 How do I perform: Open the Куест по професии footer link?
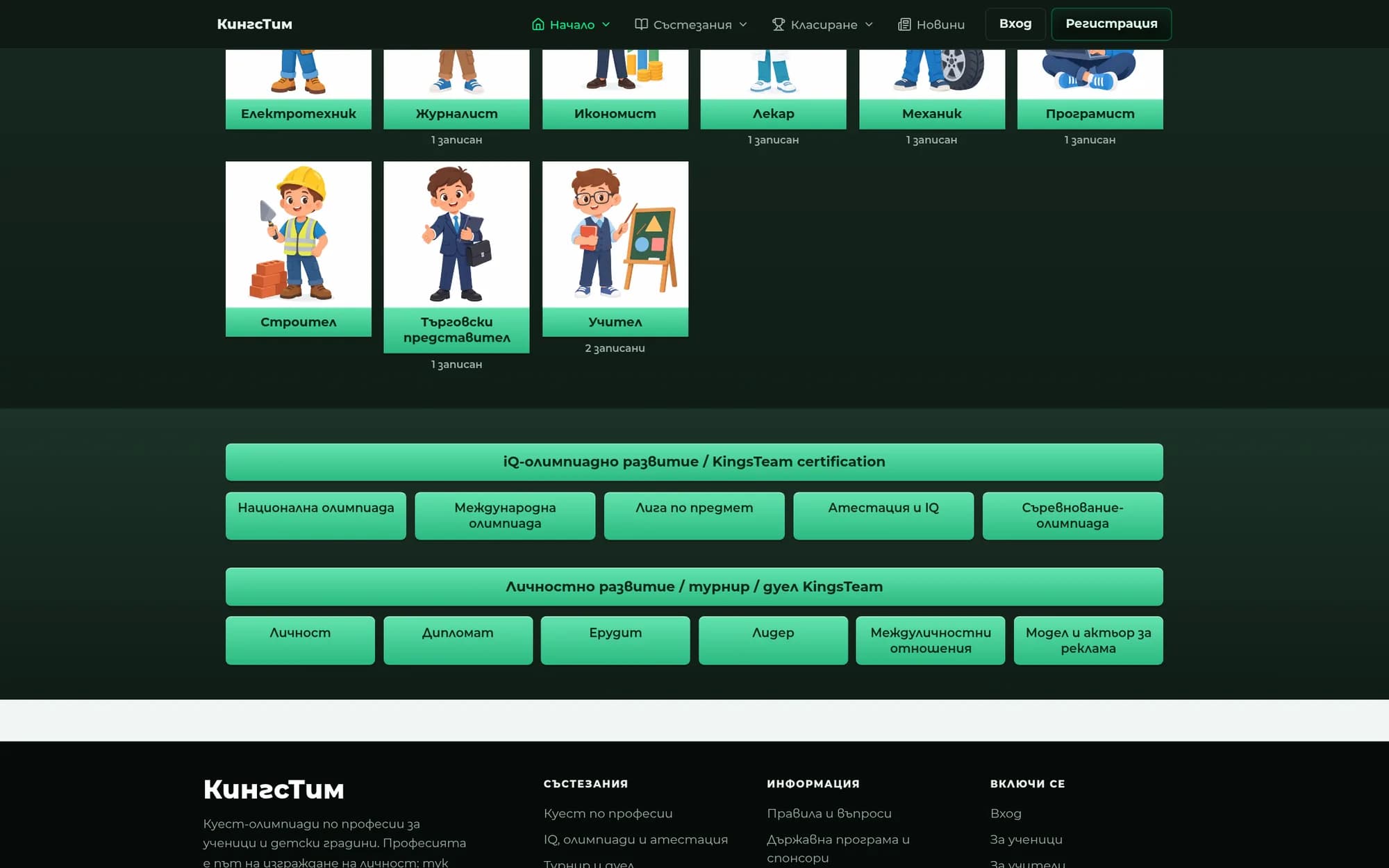tap(608, 813)
